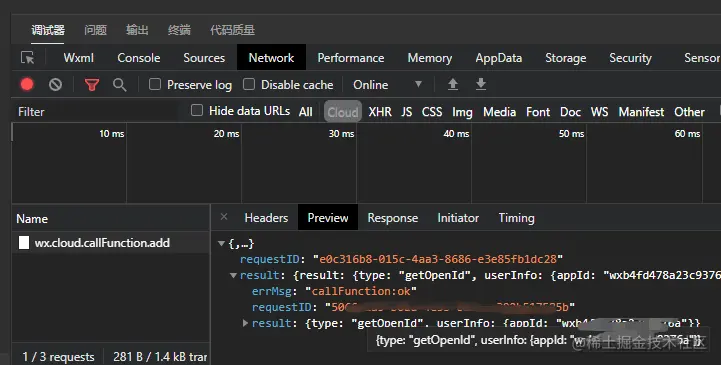This screenshot has width=721, height=365.
Task: Click the element inspector selection icon
Action: (28, 57)
